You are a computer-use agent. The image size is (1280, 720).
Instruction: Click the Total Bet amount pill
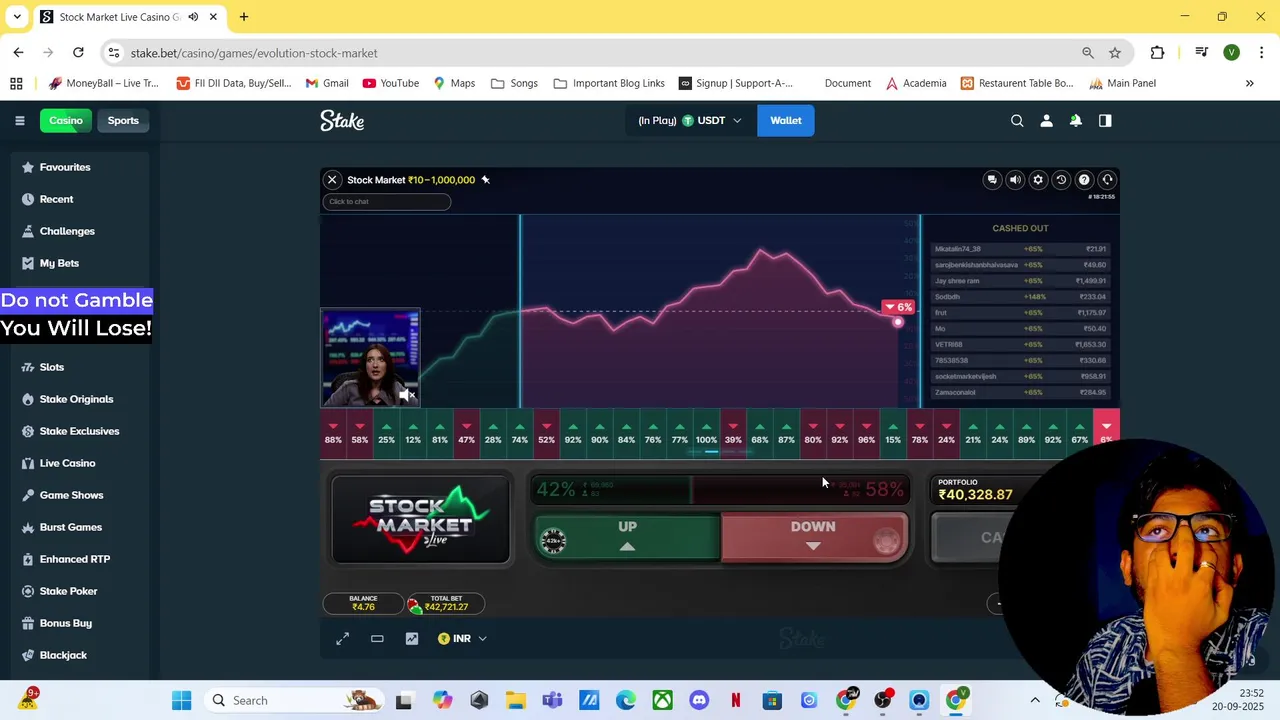coord(446,604)
